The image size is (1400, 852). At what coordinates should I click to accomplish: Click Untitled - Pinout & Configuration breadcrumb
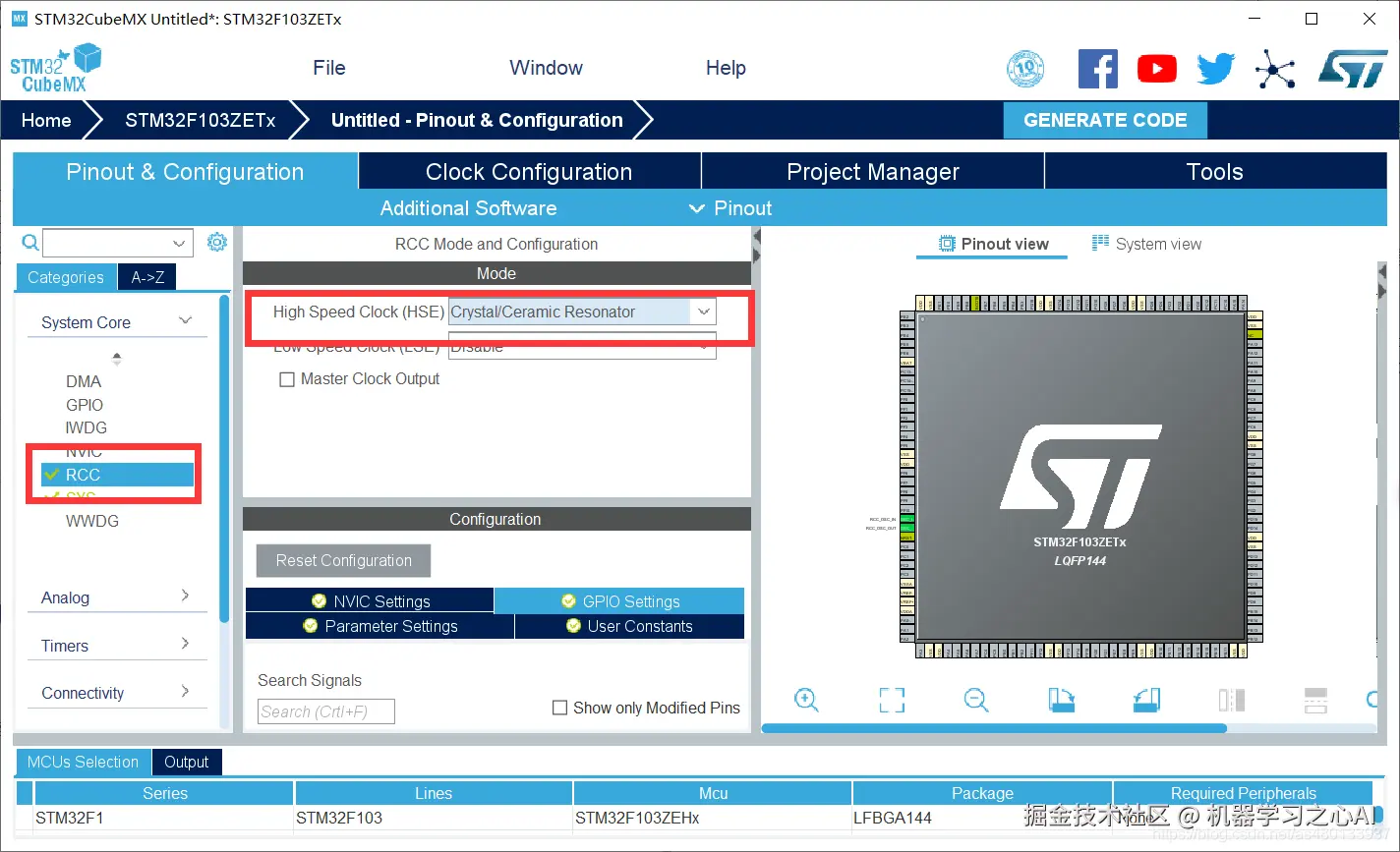[477, 120]
